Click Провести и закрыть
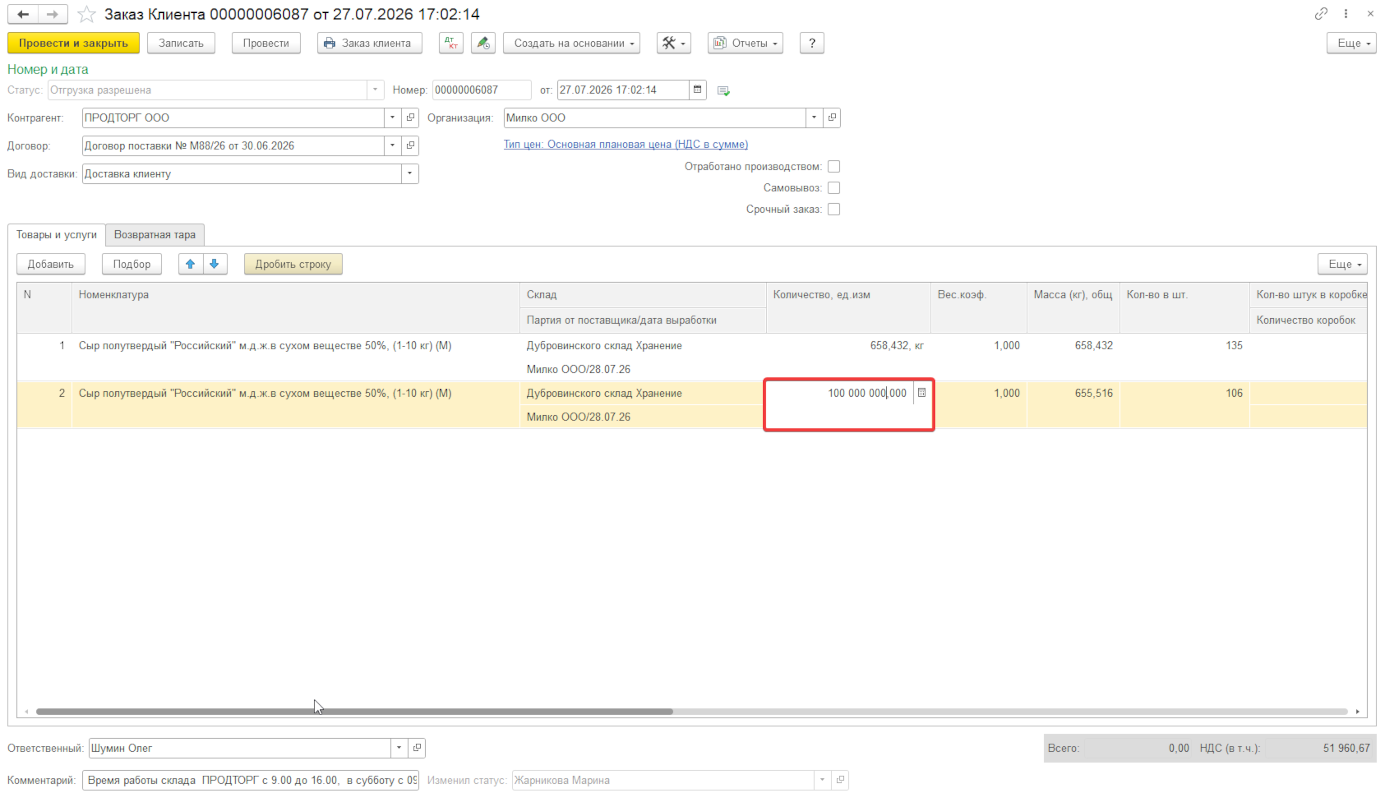This screenshot has height=793, width=1385. [73, 43]
